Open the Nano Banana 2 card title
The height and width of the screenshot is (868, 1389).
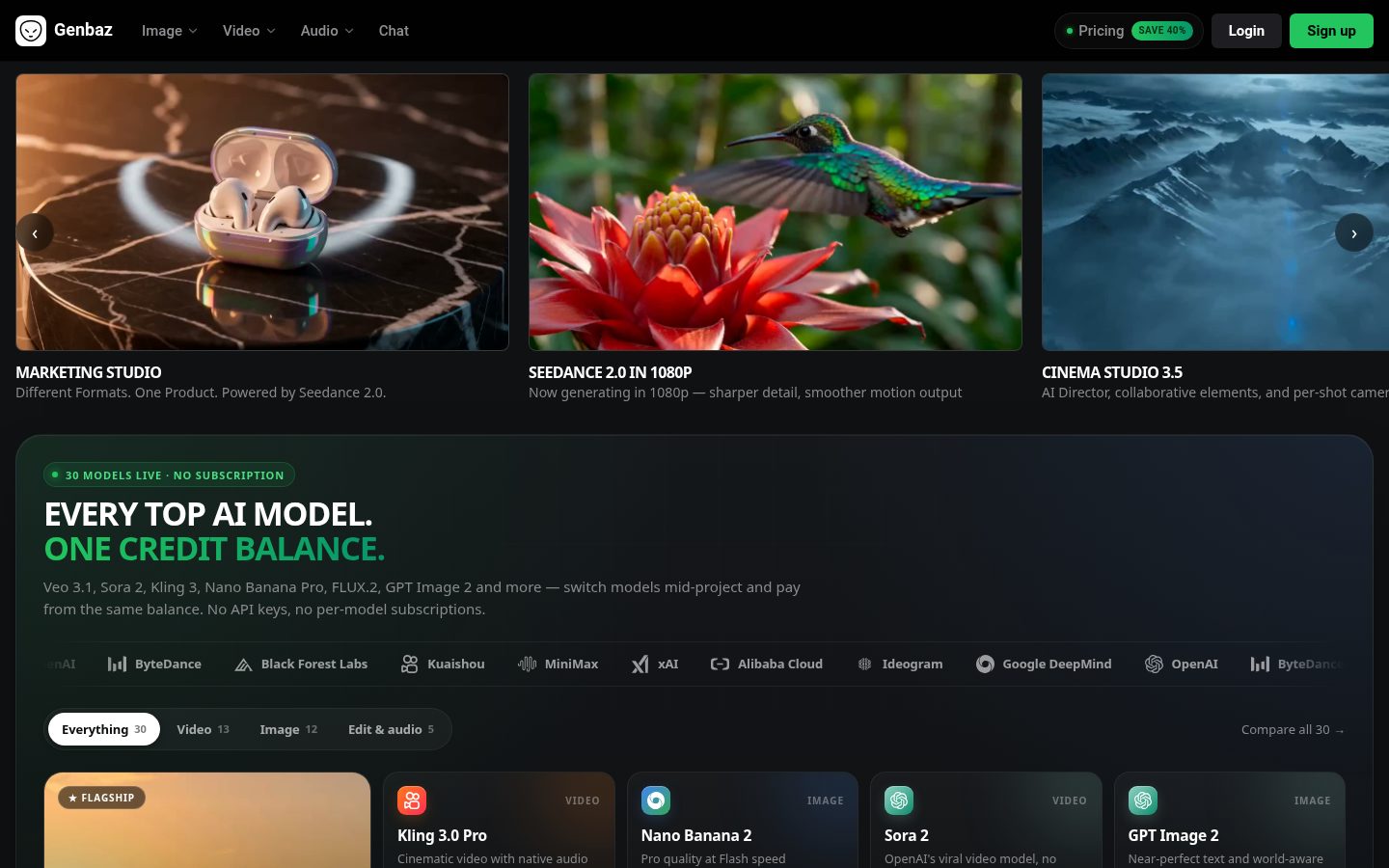coord(696,835)
